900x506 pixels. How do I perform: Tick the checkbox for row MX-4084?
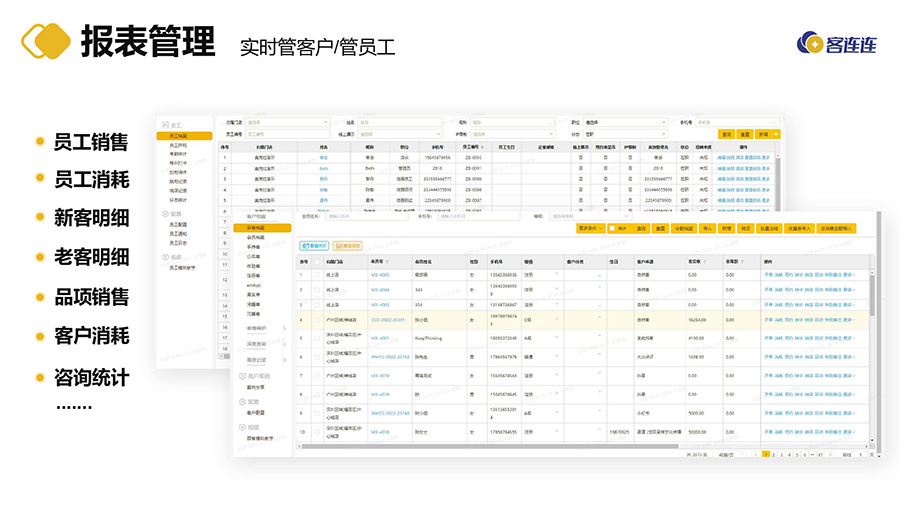coord(316,290)
